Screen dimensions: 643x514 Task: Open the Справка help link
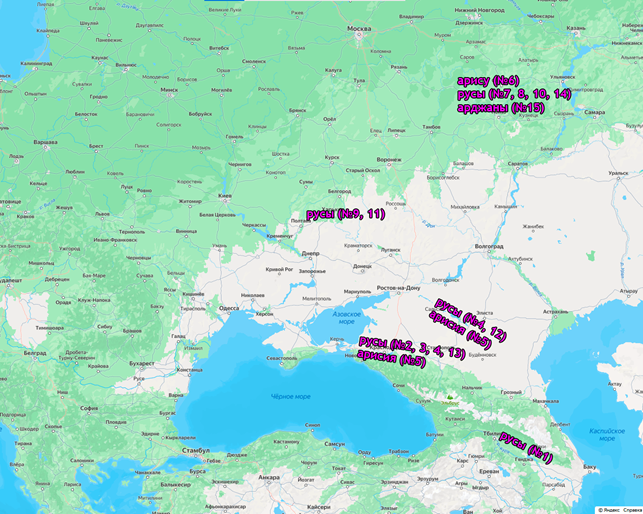(x=630, y=508)
